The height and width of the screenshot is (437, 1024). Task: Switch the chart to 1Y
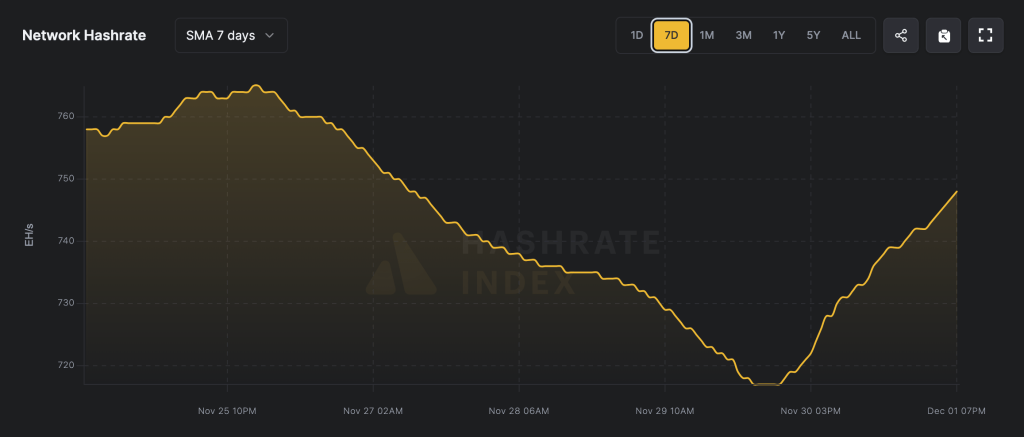click(x=779, y=35)
